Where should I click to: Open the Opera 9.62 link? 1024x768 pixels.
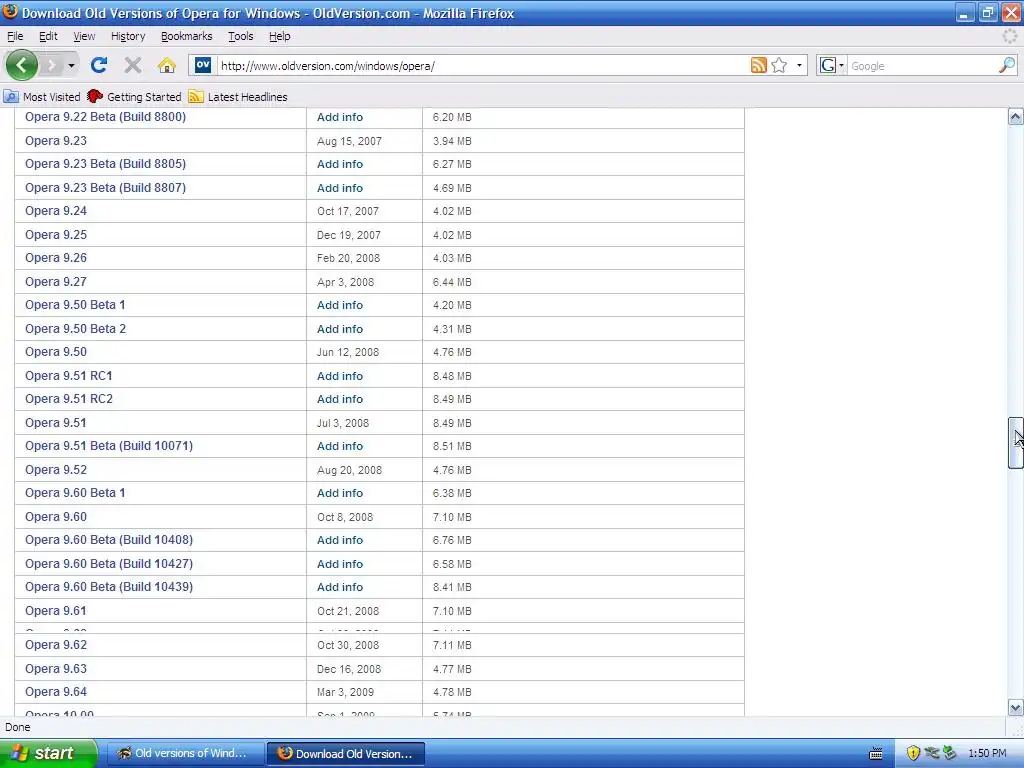[56, 645]
